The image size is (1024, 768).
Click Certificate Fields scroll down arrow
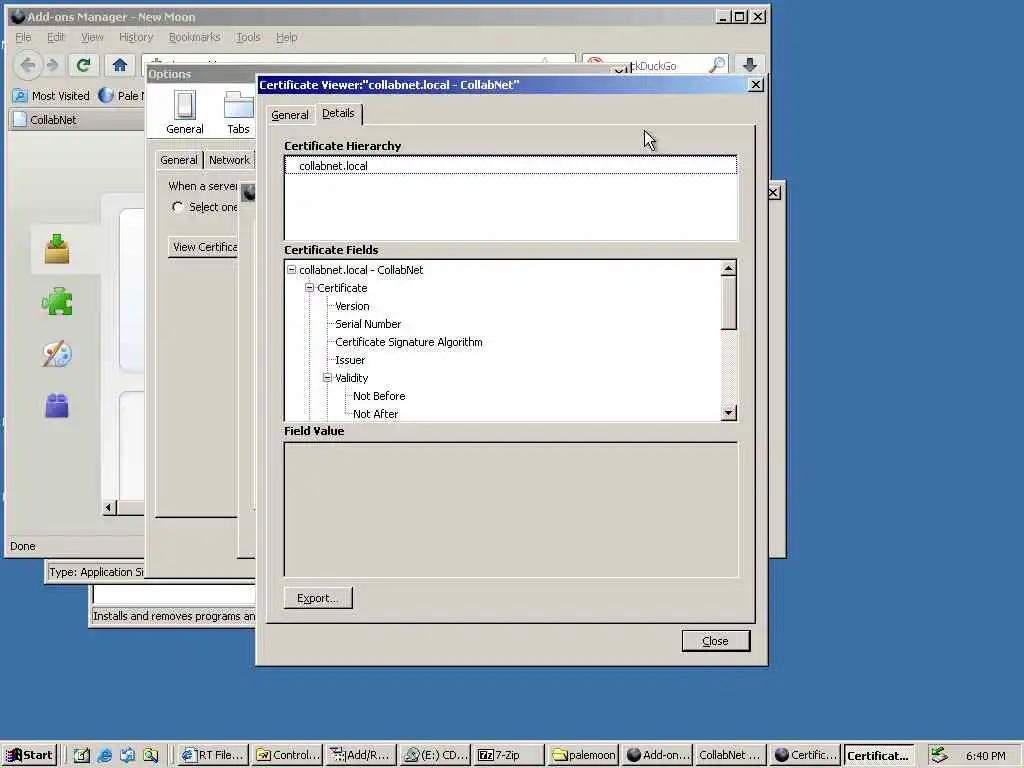pyautogui.click(x=729, y=413)
